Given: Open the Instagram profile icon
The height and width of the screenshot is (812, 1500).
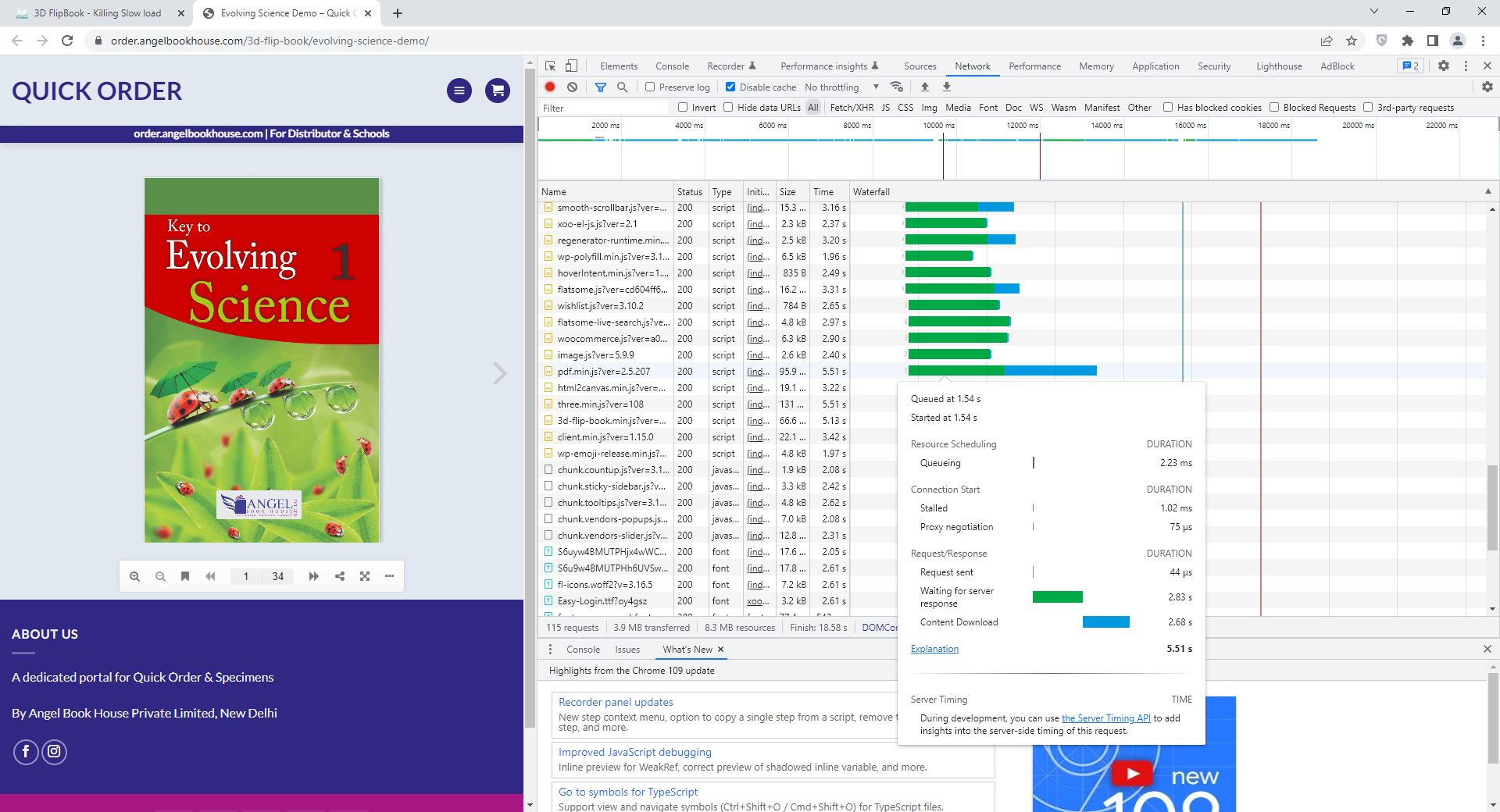Looking at the screenshot, I should [54, 751].
